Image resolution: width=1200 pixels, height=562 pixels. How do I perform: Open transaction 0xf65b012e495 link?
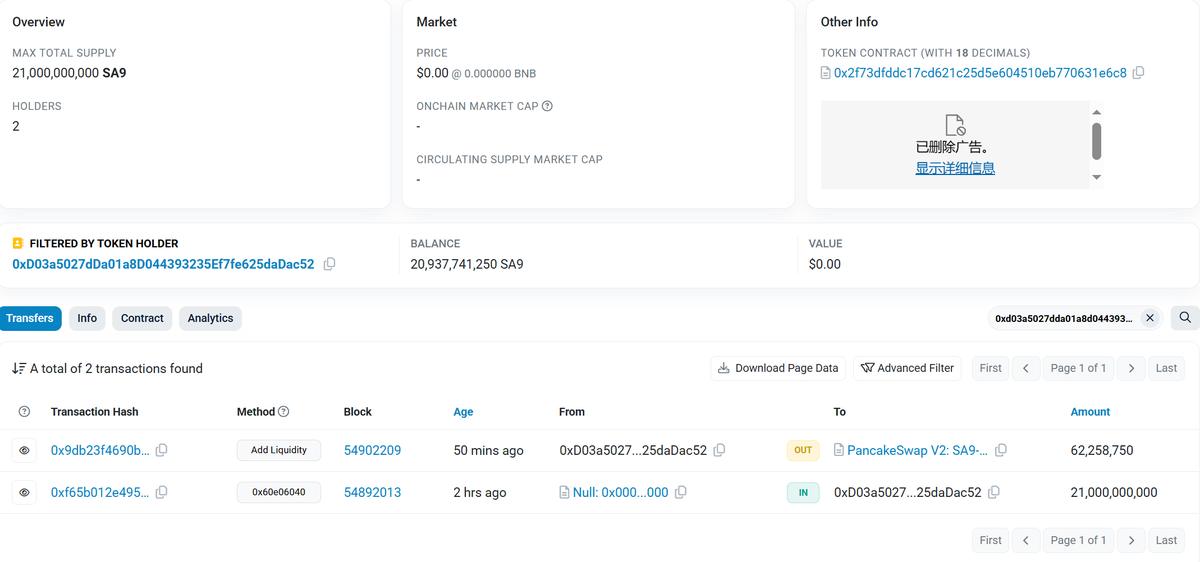(100, 492)
